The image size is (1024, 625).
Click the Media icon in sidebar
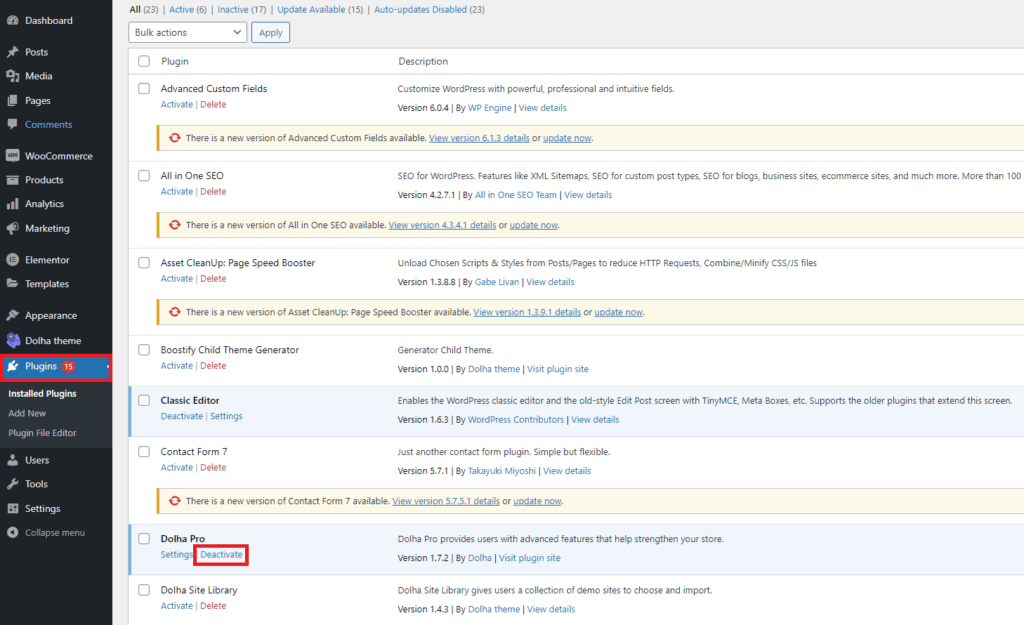click(x=12, y=76)
